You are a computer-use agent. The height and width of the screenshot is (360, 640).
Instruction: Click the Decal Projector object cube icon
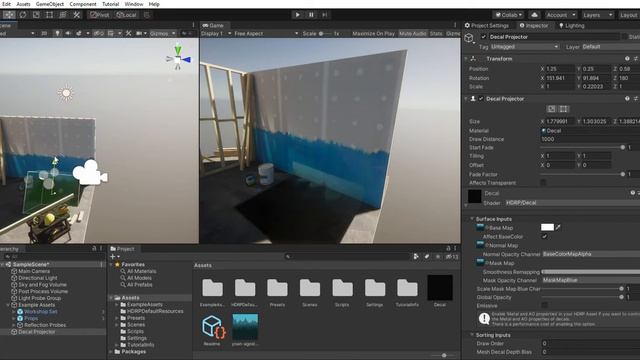[469, 38]
